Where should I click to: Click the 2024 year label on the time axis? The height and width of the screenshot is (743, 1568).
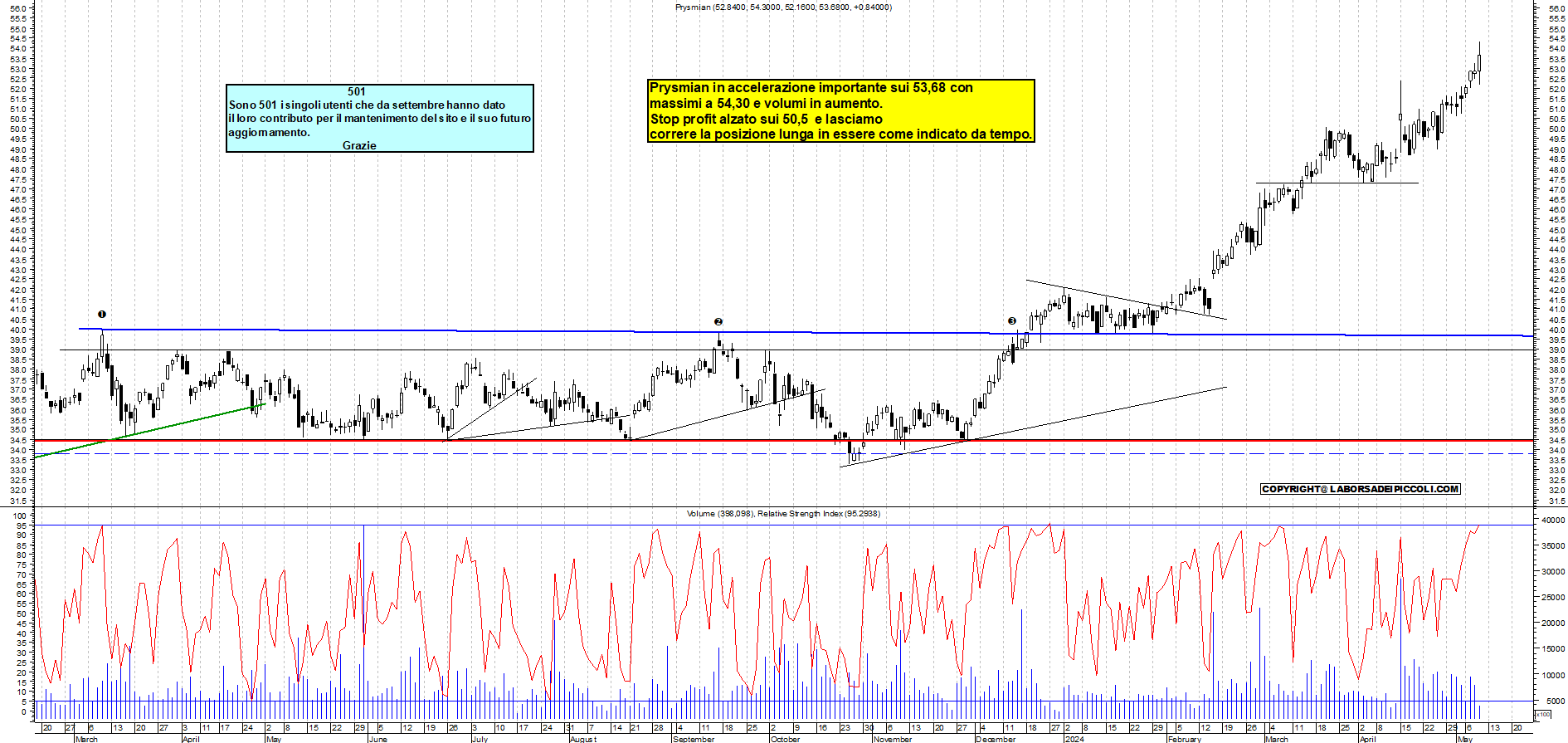pos(1074,739)
